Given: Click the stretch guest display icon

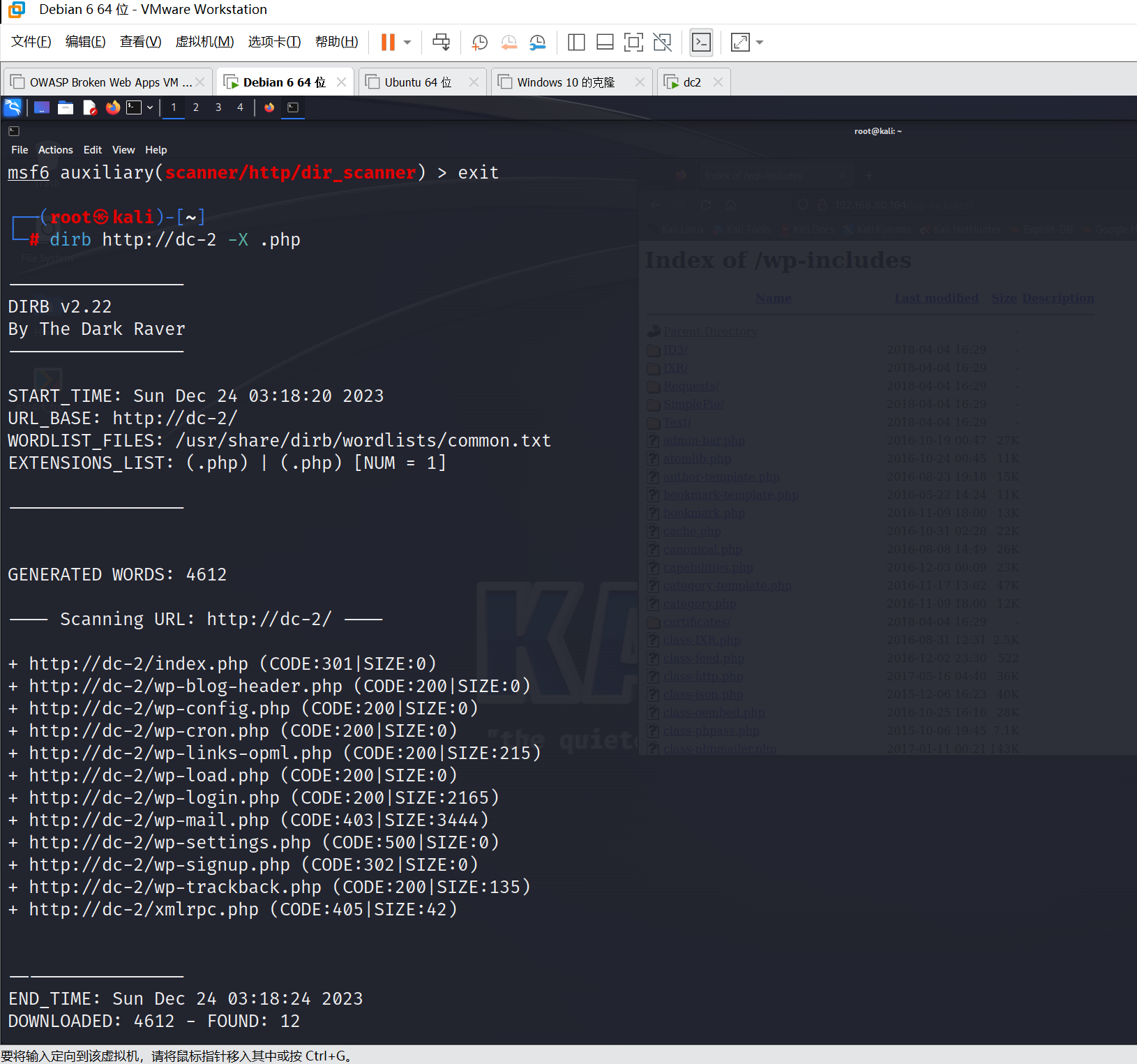Looking at the screenshot, I should pyautogui.click(x=740, y=43).
